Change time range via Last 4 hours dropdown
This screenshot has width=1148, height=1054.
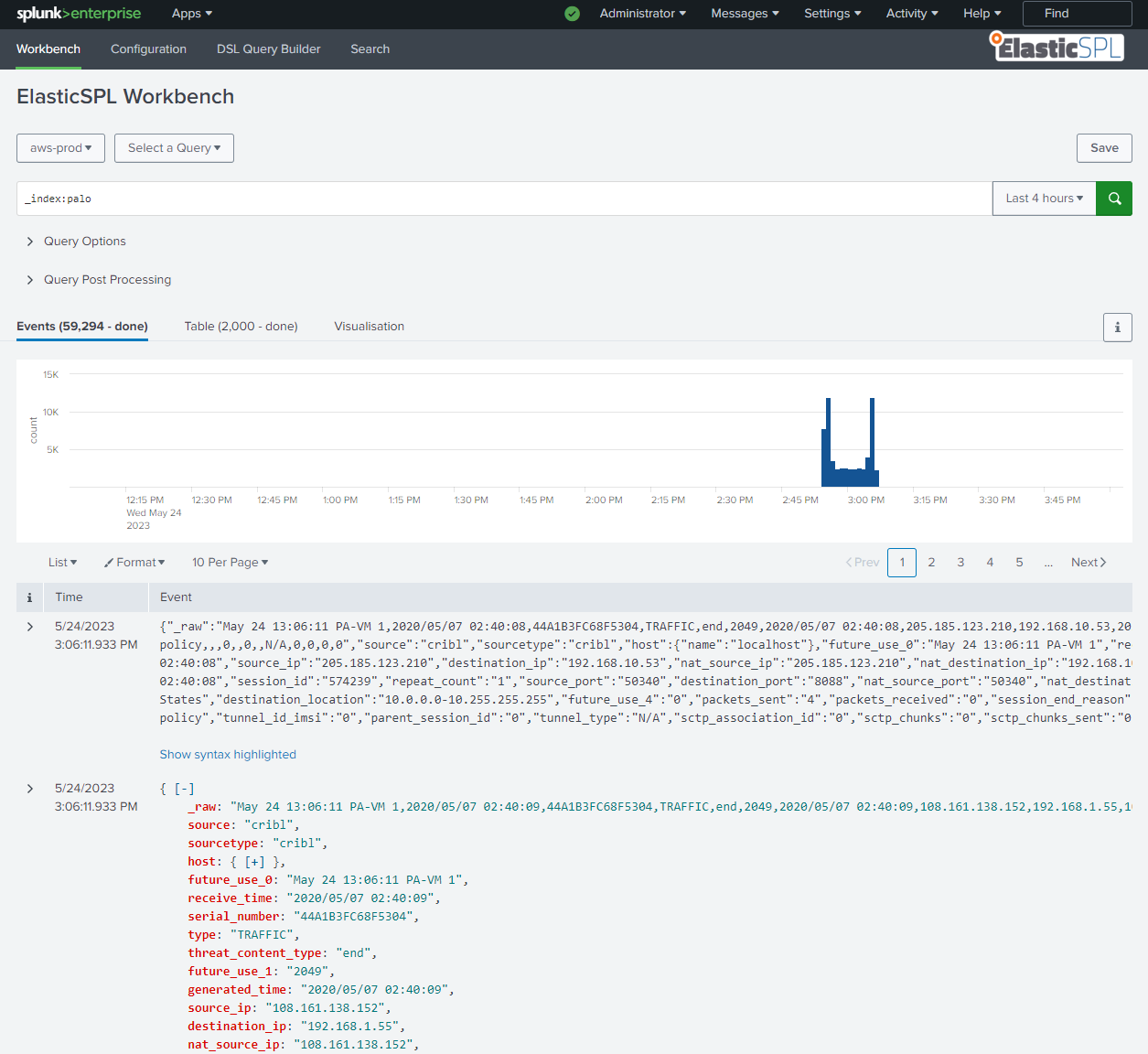pos(1043,198)
